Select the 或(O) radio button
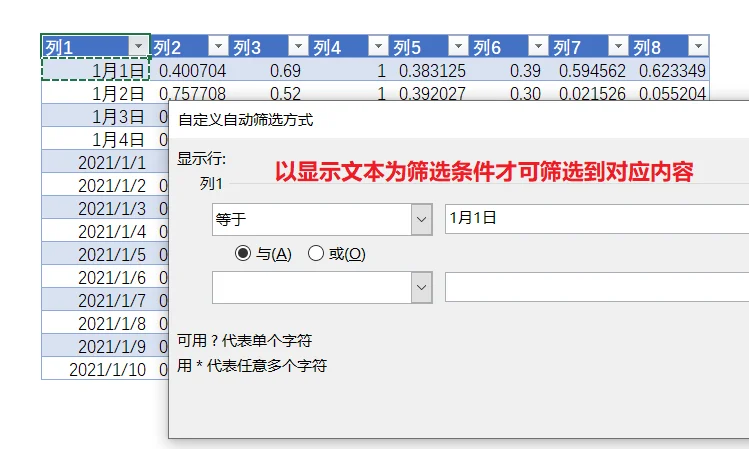This screenshot has height=449, width=749. (316, 253)
